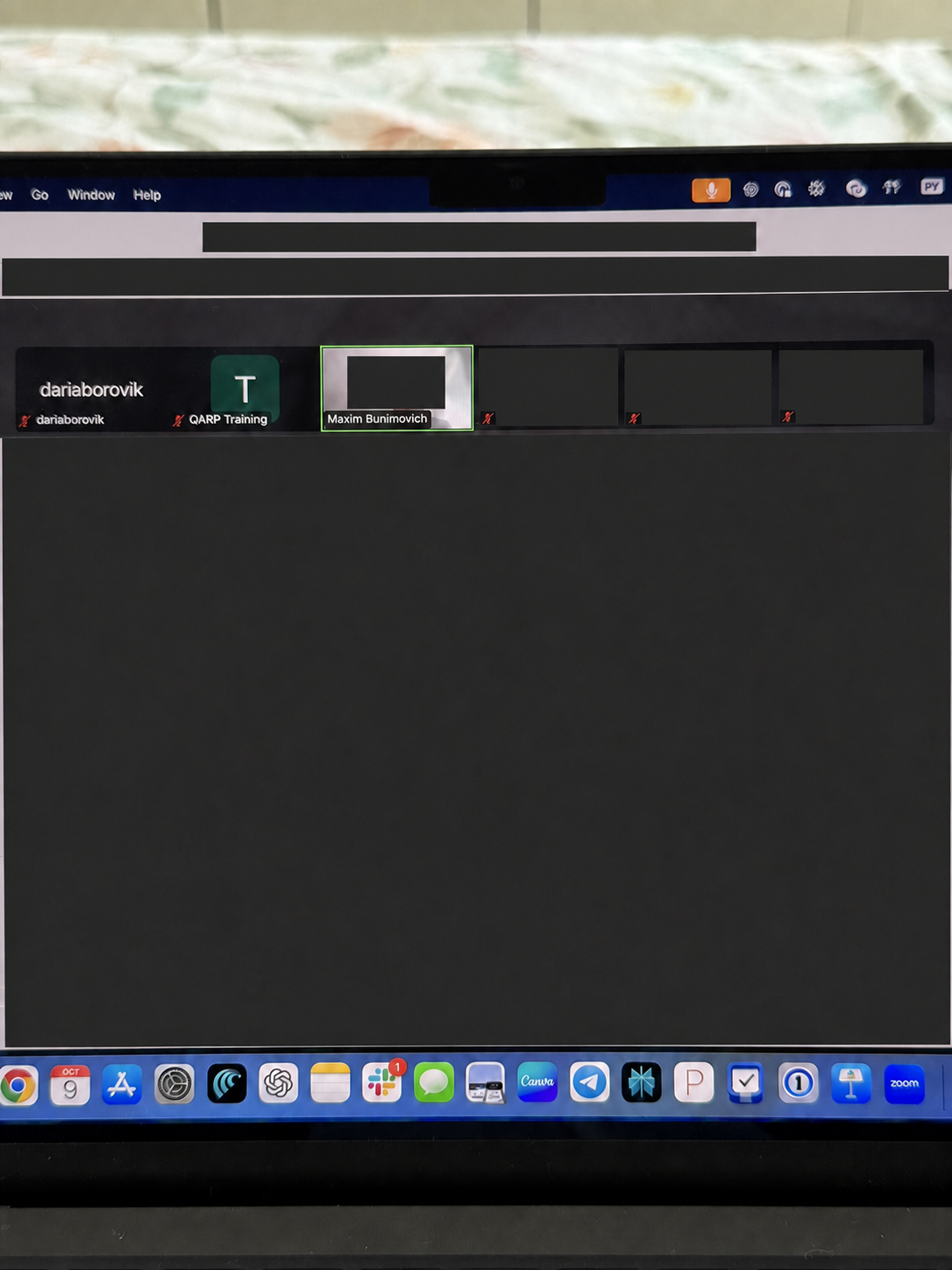Click the orange microphone indicator in menu bar
This screenshot has width=952, height=1270.
pyautogui.click(x=711, y=189)
